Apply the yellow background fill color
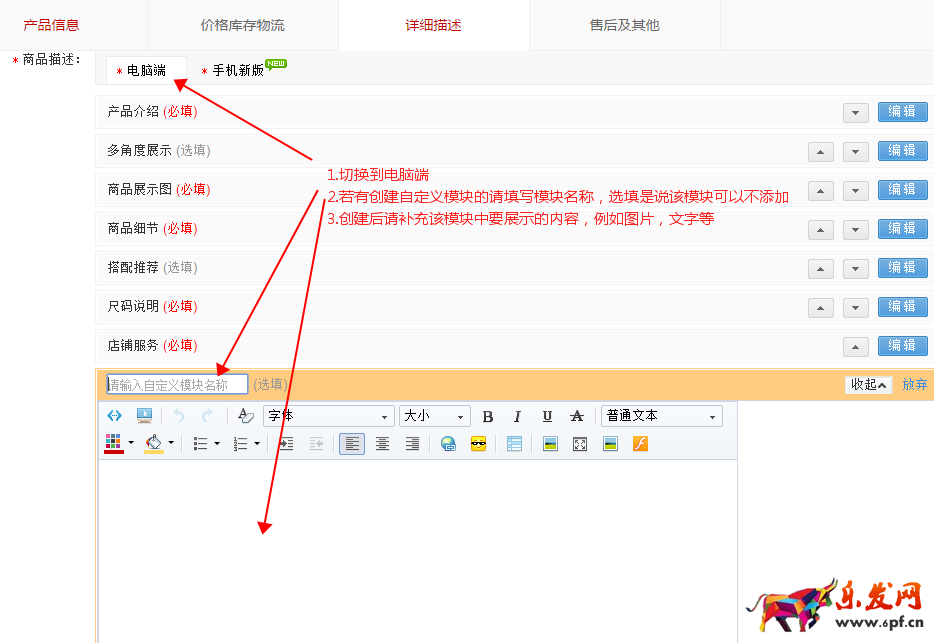Screen dimensions: 934x643 point(154,444)
